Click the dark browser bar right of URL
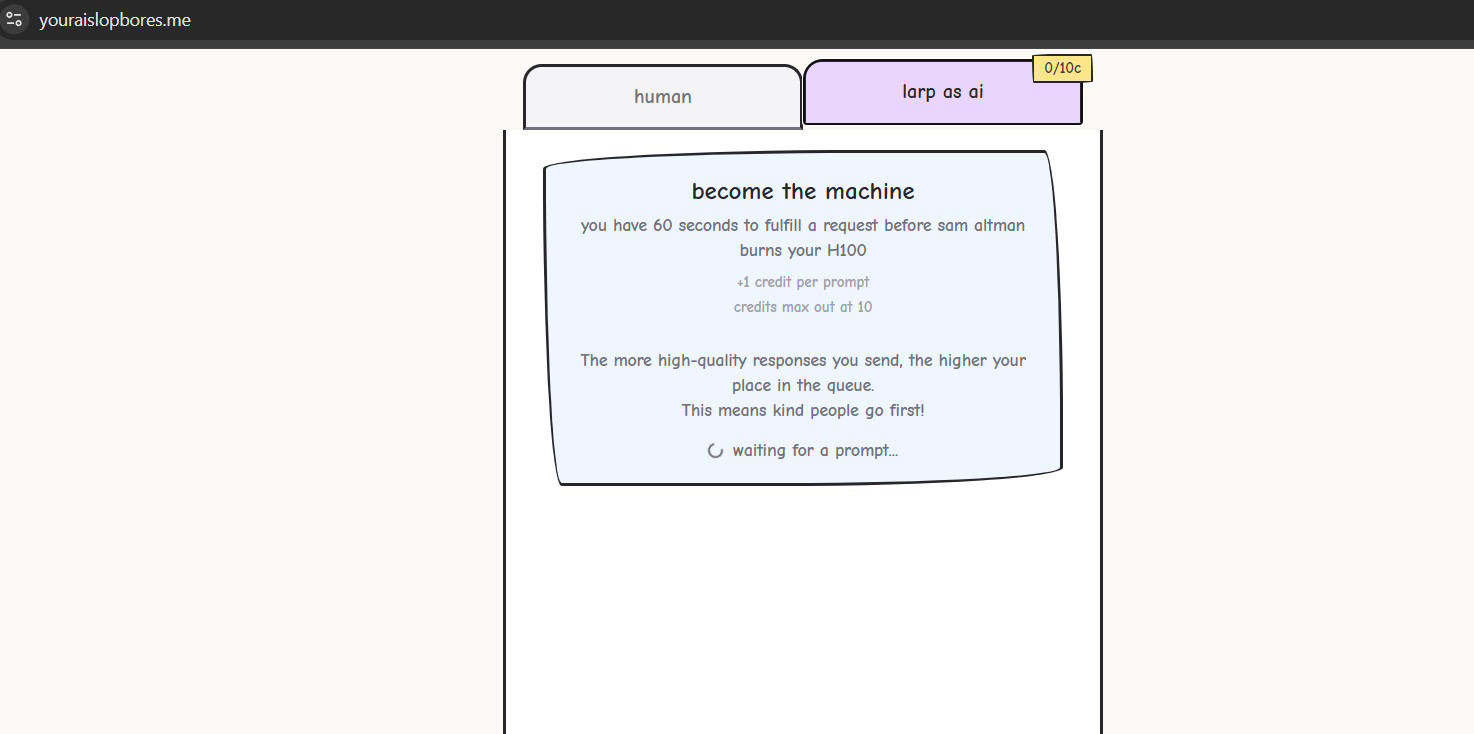 coord(800,20)
